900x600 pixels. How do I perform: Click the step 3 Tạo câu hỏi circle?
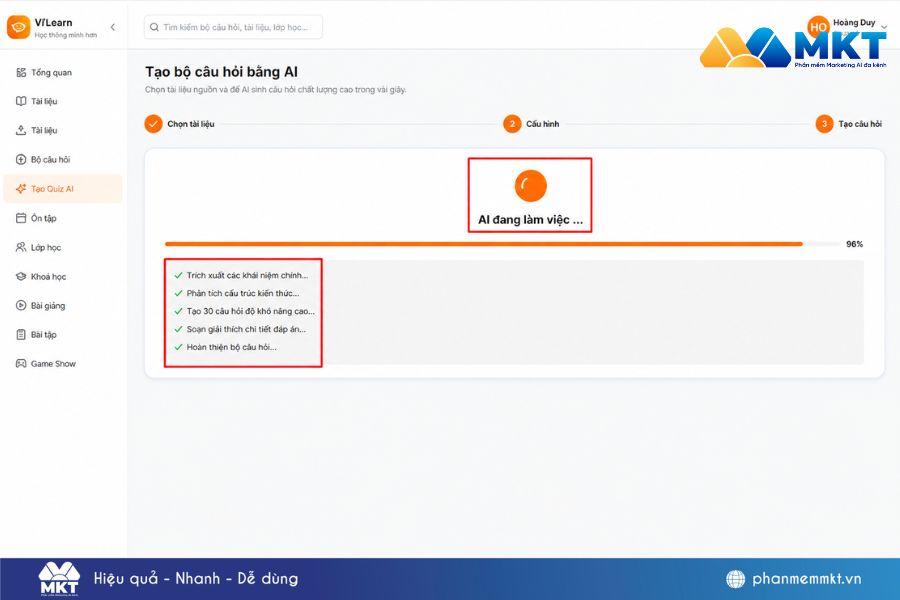click(x=824, y=124)
